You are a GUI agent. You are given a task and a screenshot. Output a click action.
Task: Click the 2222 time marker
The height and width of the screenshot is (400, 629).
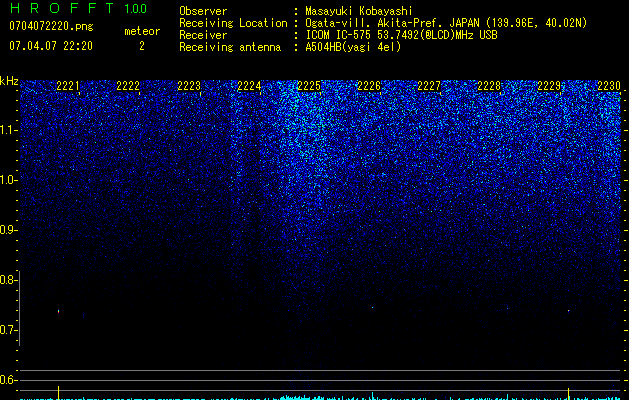(128, 86)
